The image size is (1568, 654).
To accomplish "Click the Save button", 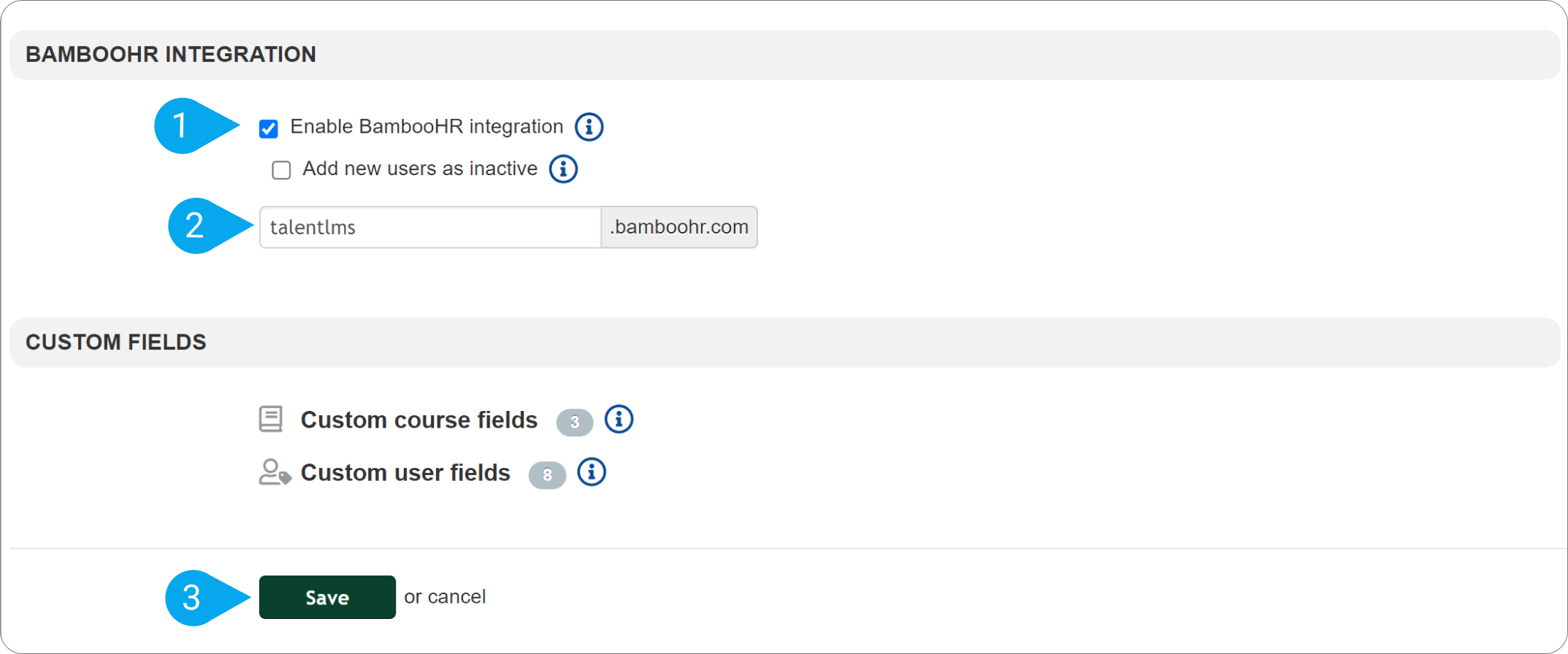I will point(327,597).
